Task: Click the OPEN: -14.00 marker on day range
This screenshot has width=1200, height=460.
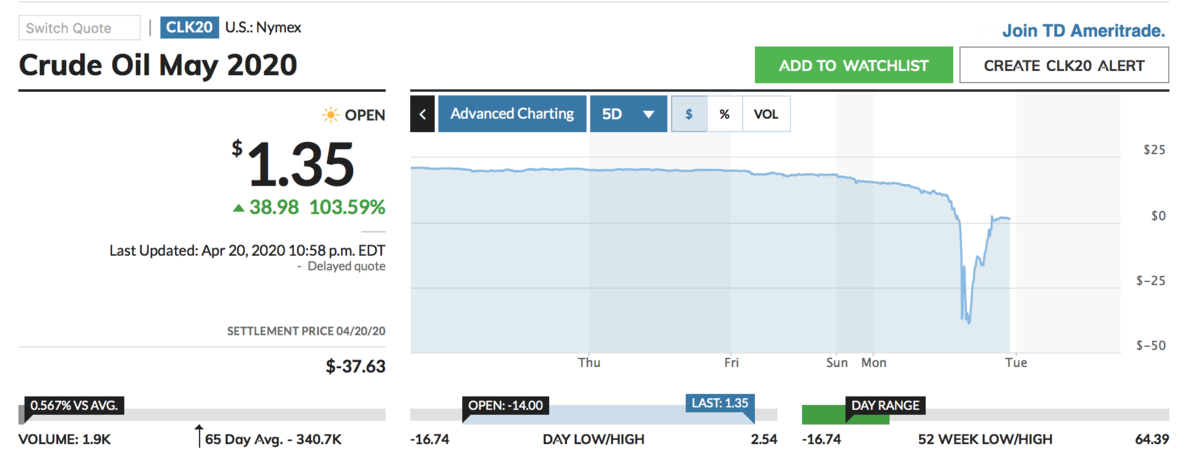Action: [x=505, y=405]
